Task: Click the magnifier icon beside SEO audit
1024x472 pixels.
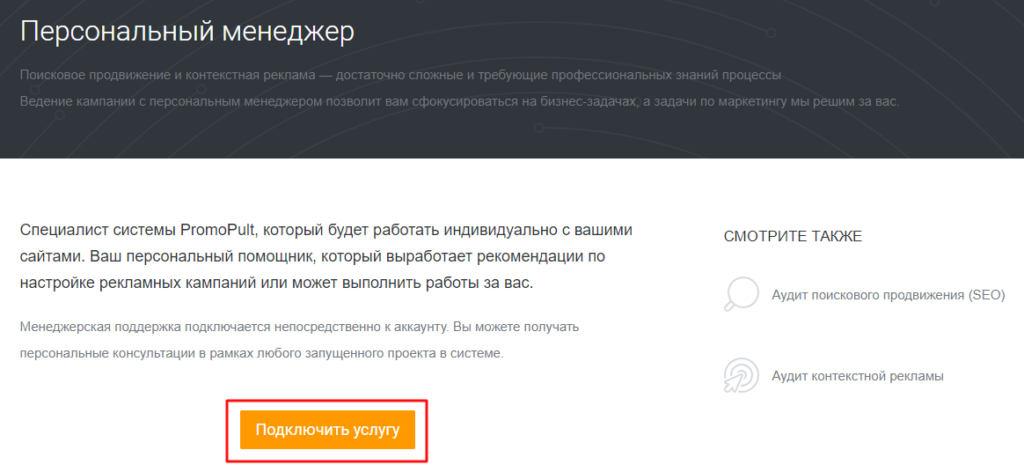Action: pos(740,295)
